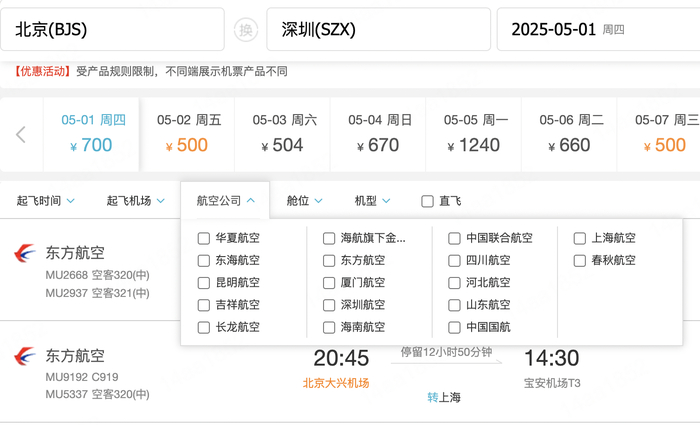Image resolution: width=700 pixels, height=425 pixels.
Task: Switch to 05-04 周日 date tab
Action: (x=380, y=133)
